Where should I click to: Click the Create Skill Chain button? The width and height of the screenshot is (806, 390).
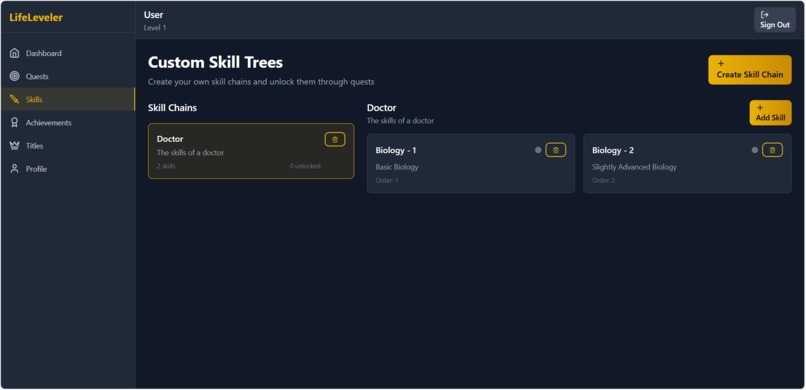749,69
